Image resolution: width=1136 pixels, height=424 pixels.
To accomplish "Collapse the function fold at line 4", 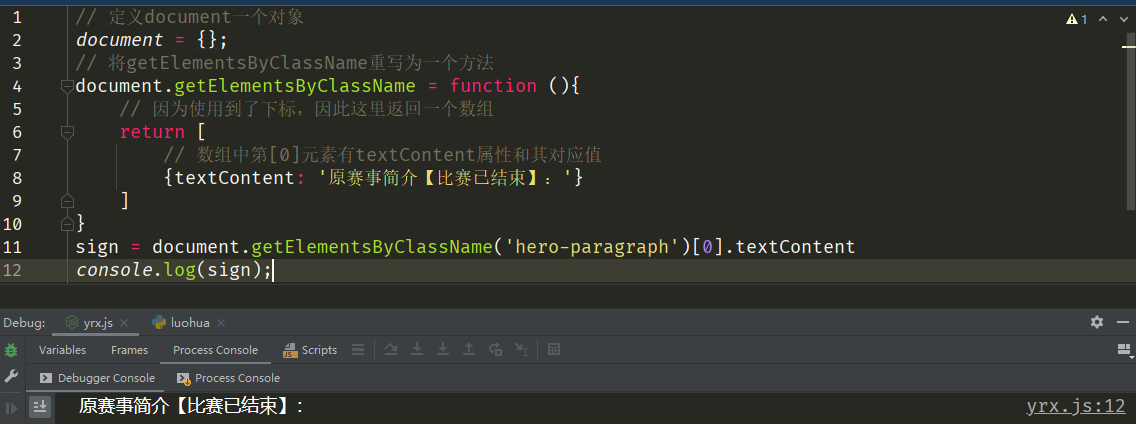I will pyautogui.click(x=67, y=86).
